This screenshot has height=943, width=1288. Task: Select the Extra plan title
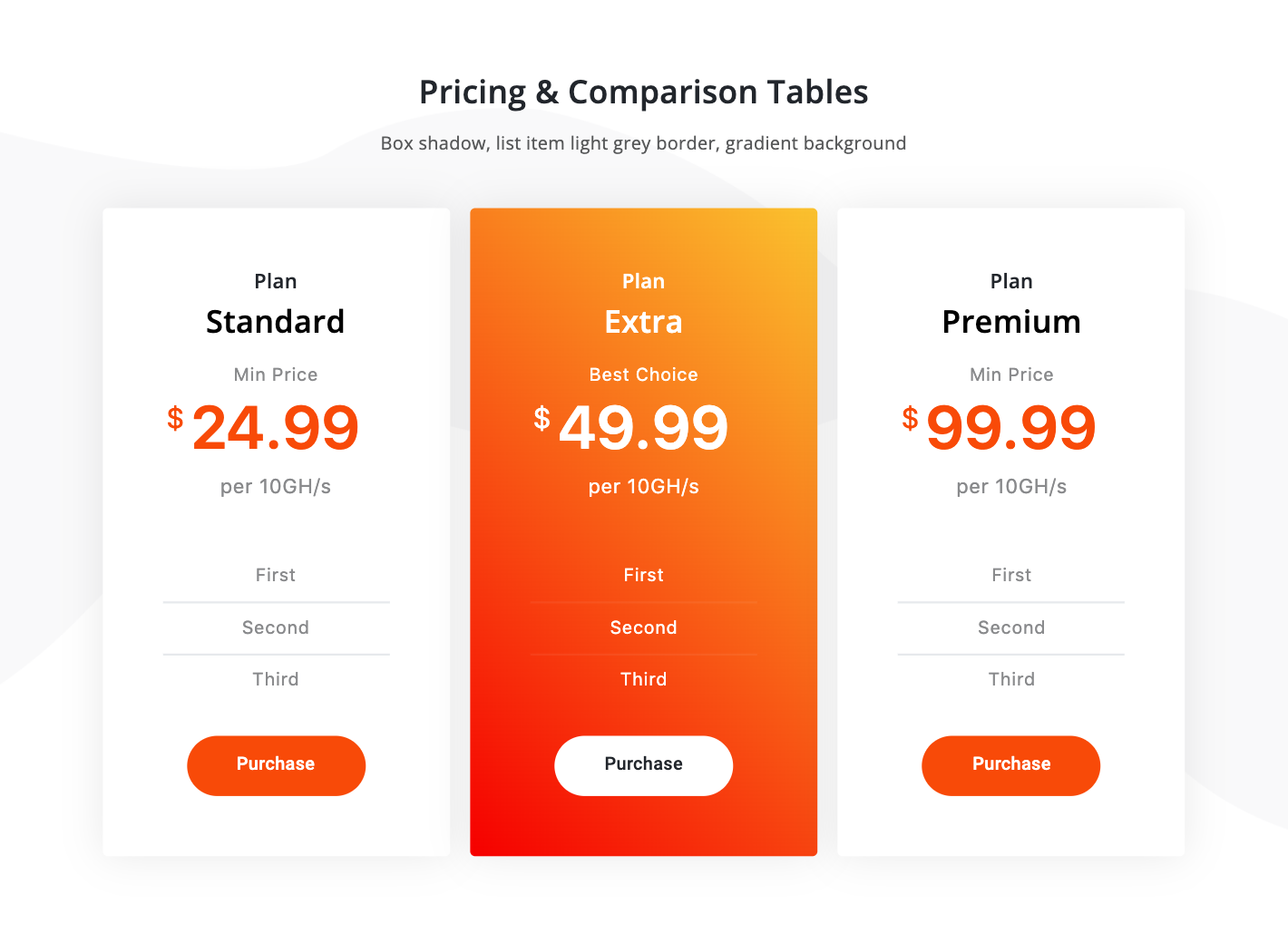[x=643, y=322]
